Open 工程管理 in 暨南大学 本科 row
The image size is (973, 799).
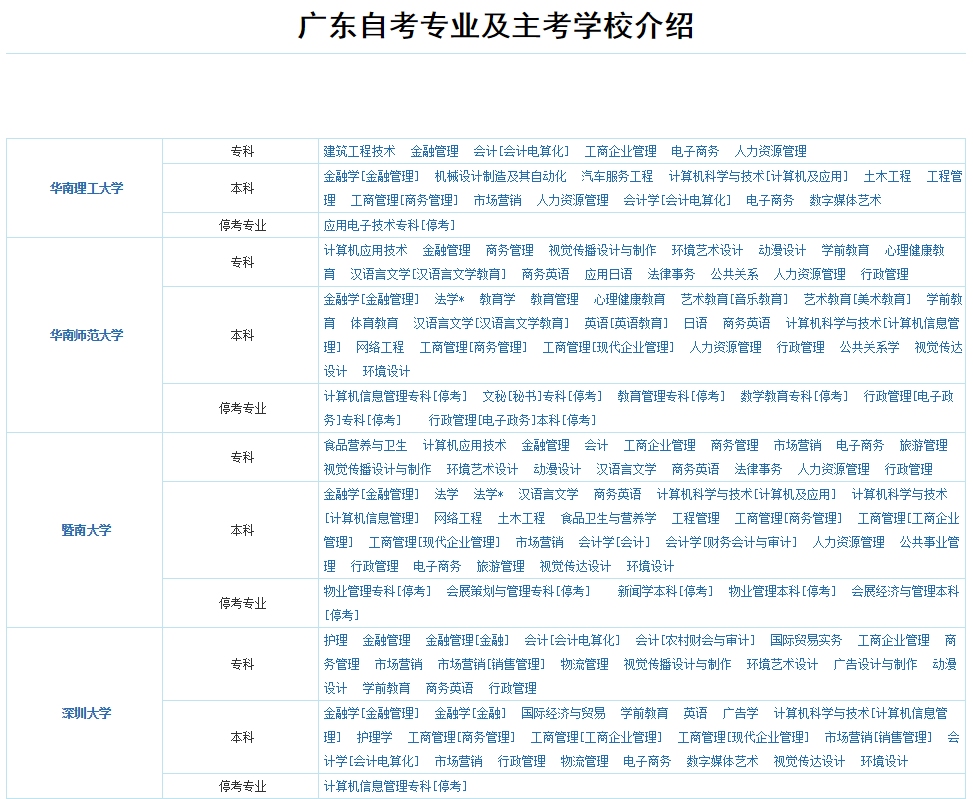pos(696,519)
